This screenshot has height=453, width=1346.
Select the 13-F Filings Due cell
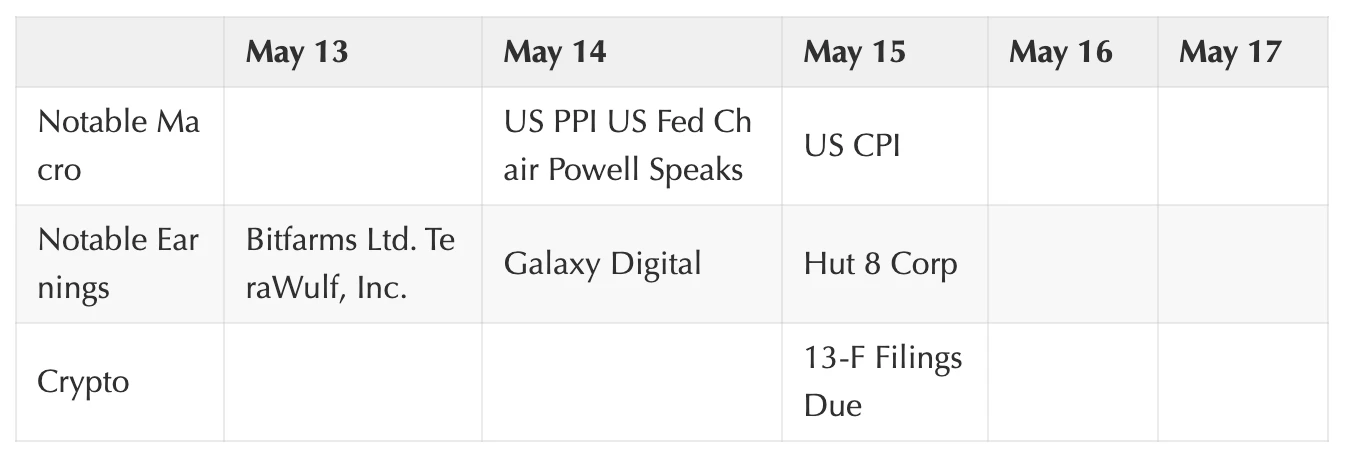point(882,382)
